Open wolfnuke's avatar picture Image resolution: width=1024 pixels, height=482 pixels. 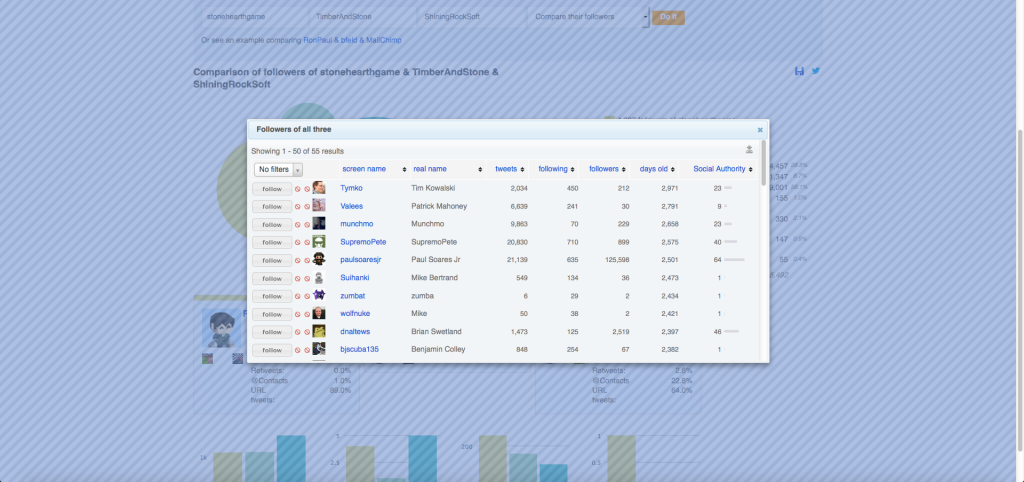point(319,313)
